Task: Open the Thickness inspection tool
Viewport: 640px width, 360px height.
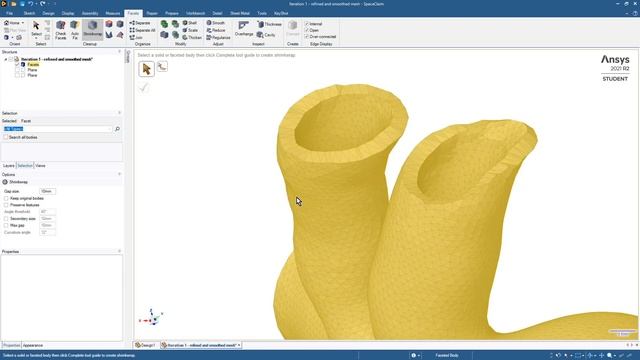Action: point(269,24)
